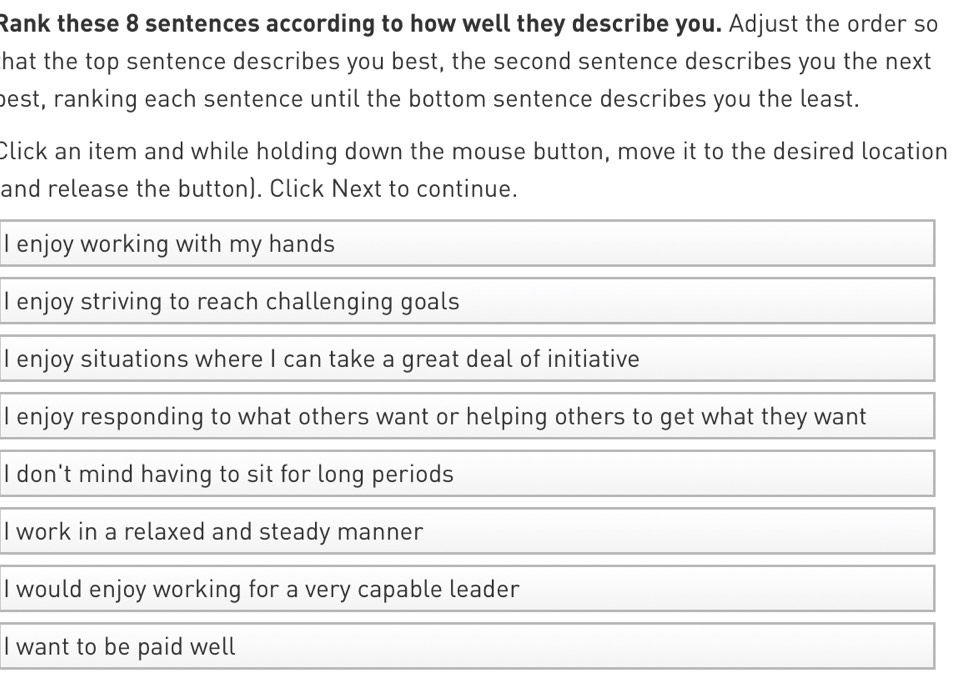Click the paragraph explaining how to move items
954x682 pixels.
click(470, 170)
